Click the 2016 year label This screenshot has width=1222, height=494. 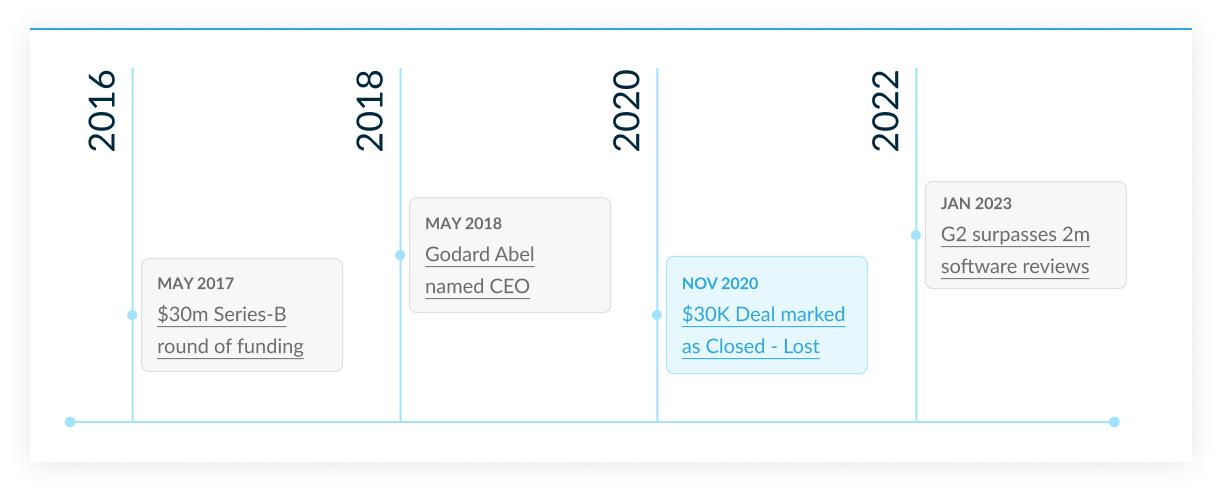tap(102, 111)
